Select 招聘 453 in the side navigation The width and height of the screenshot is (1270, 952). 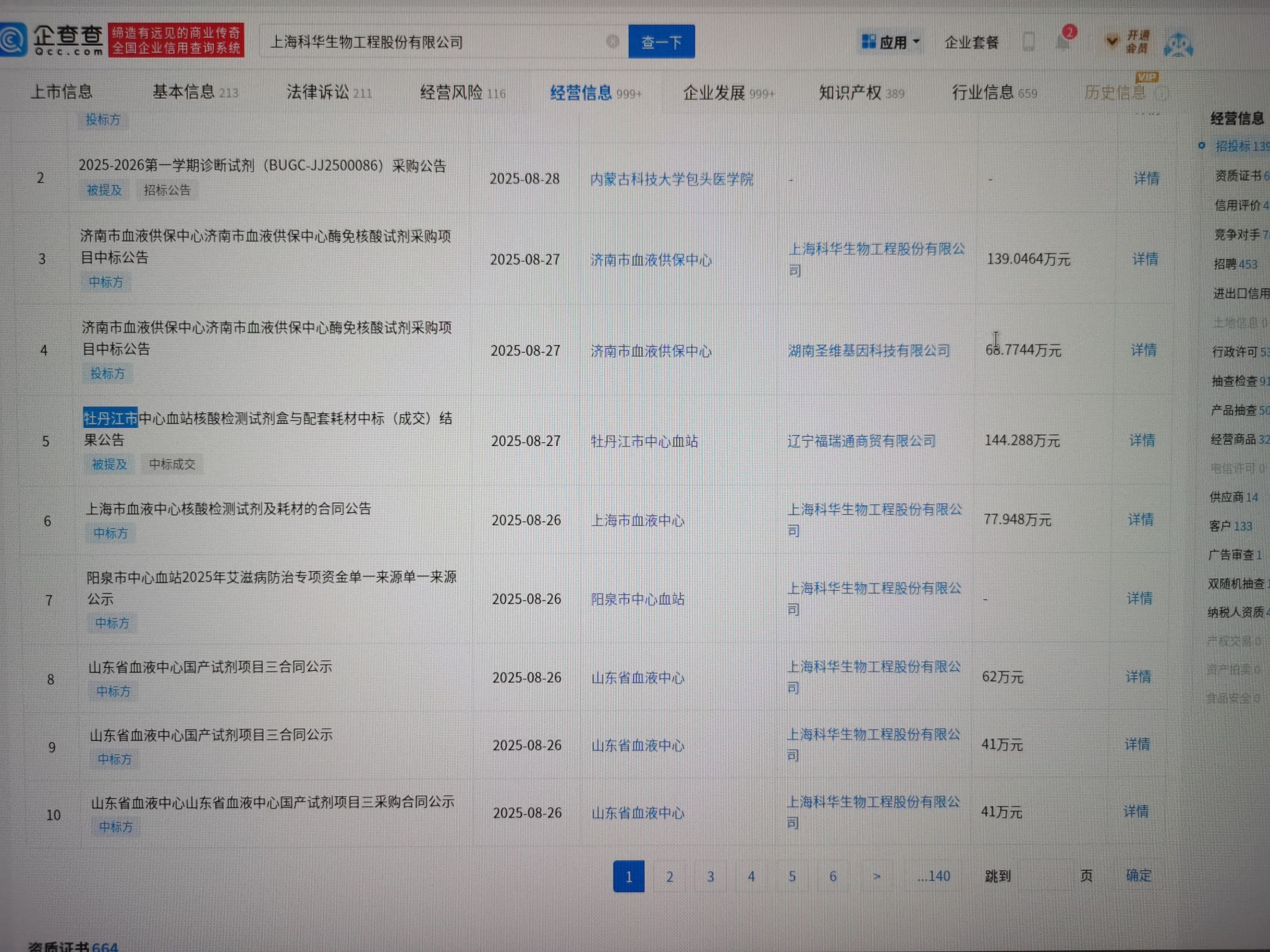pyautogui.click(x=1235, y=264)
